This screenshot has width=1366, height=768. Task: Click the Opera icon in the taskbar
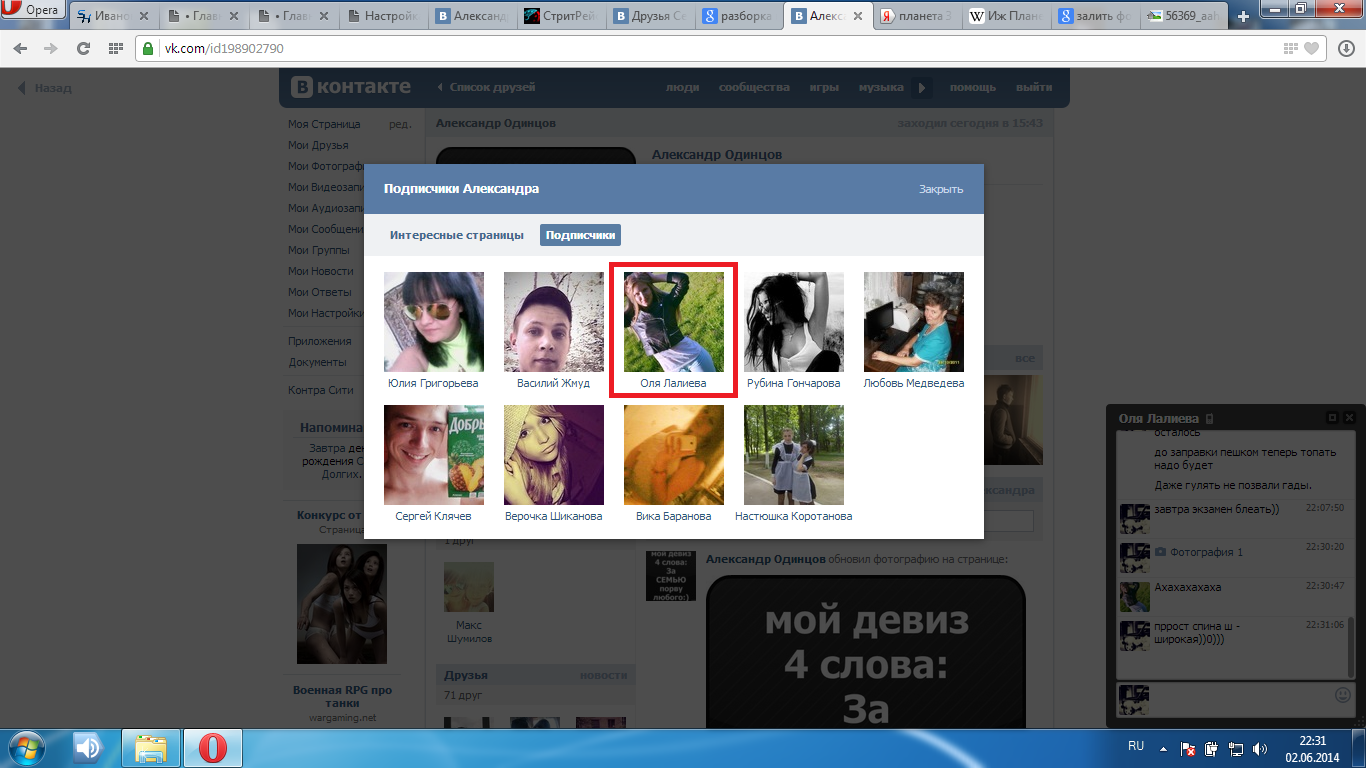(x=212, y=748)
